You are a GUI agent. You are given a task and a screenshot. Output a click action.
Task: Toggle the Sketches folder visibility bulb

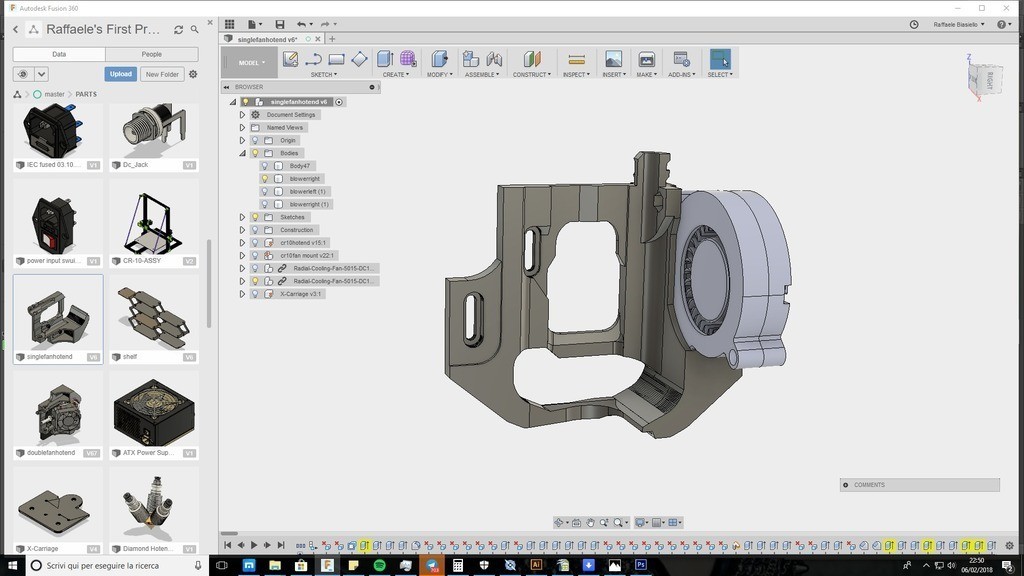tap(254, 216)
